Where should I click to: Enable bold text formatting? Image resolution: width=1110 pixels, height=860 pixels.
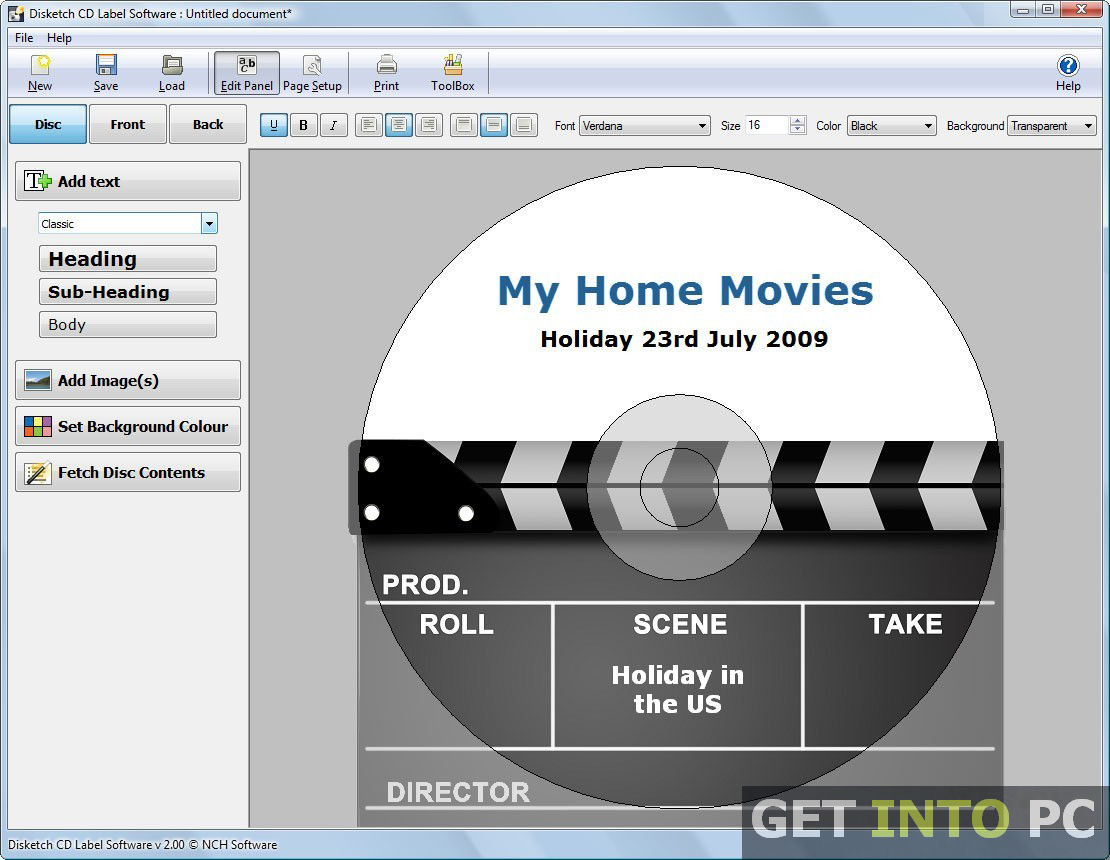[303, 125]
